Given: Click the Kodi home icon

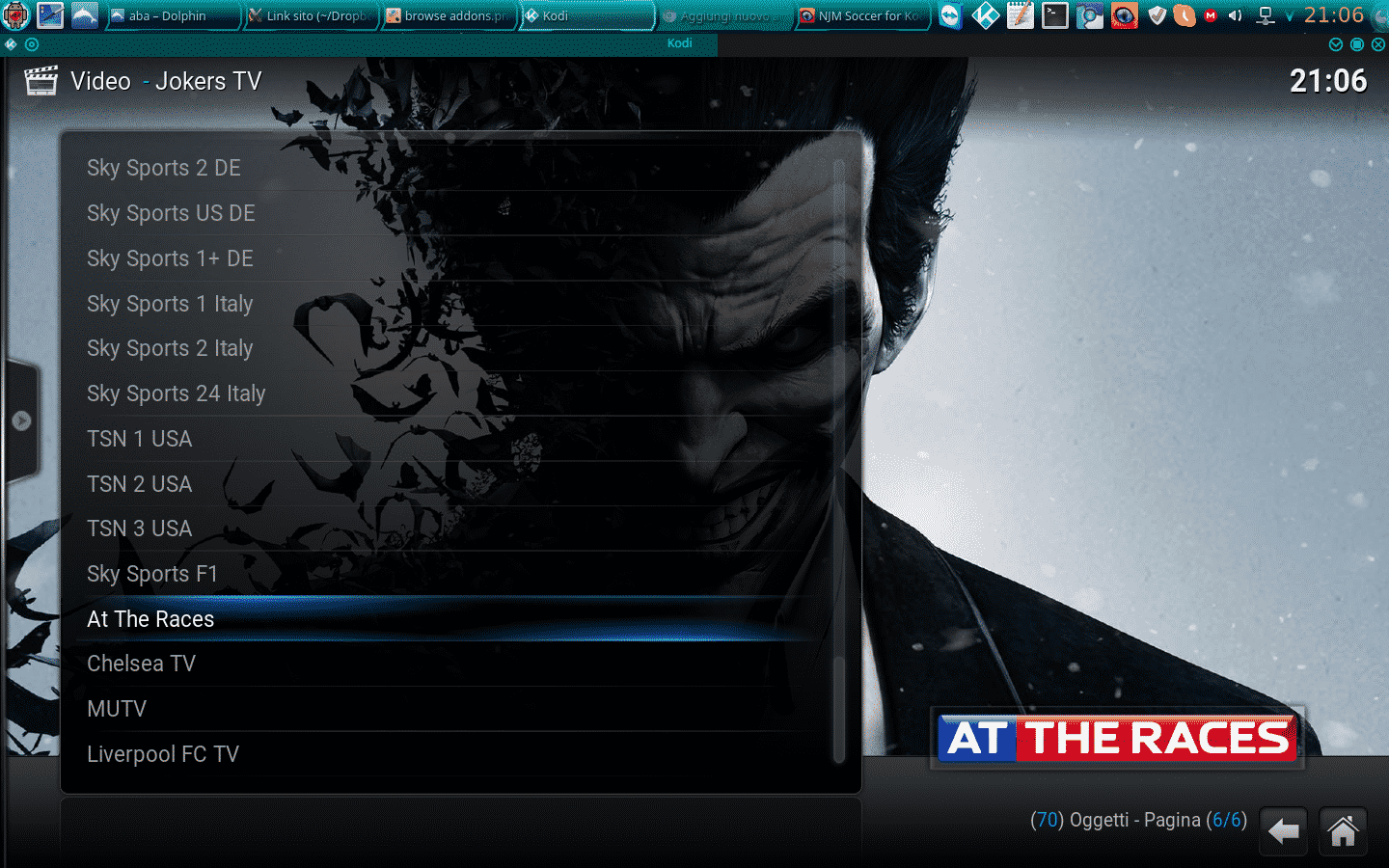Looking at the screenshot, I should coord(1343,831).
